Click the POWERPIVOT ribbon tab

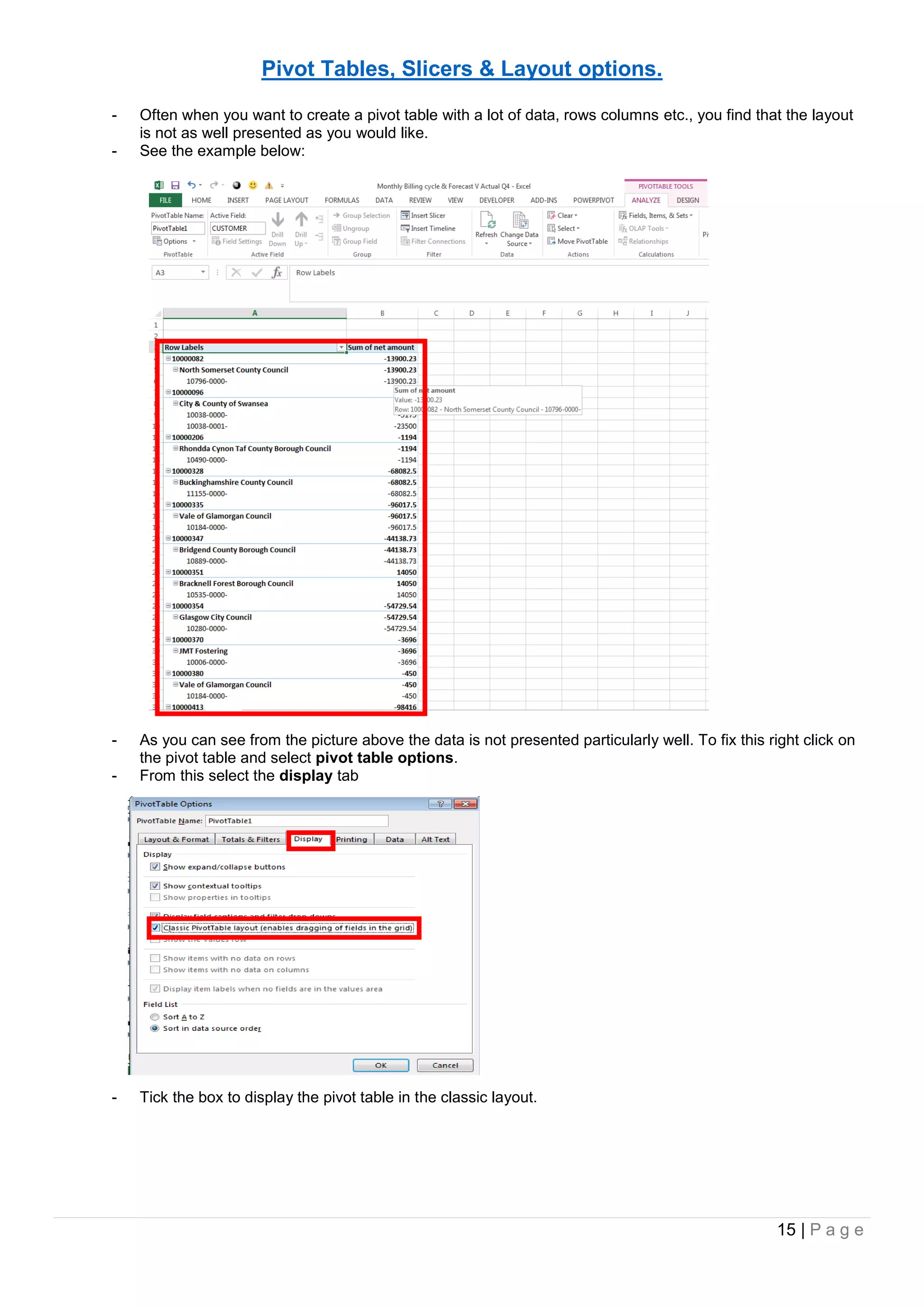(x=593, y=200)
